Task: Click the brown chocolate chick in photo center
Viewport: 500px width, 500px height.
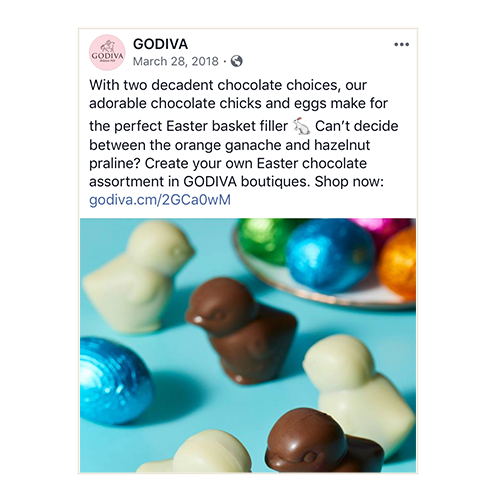Action: [242, 330]
